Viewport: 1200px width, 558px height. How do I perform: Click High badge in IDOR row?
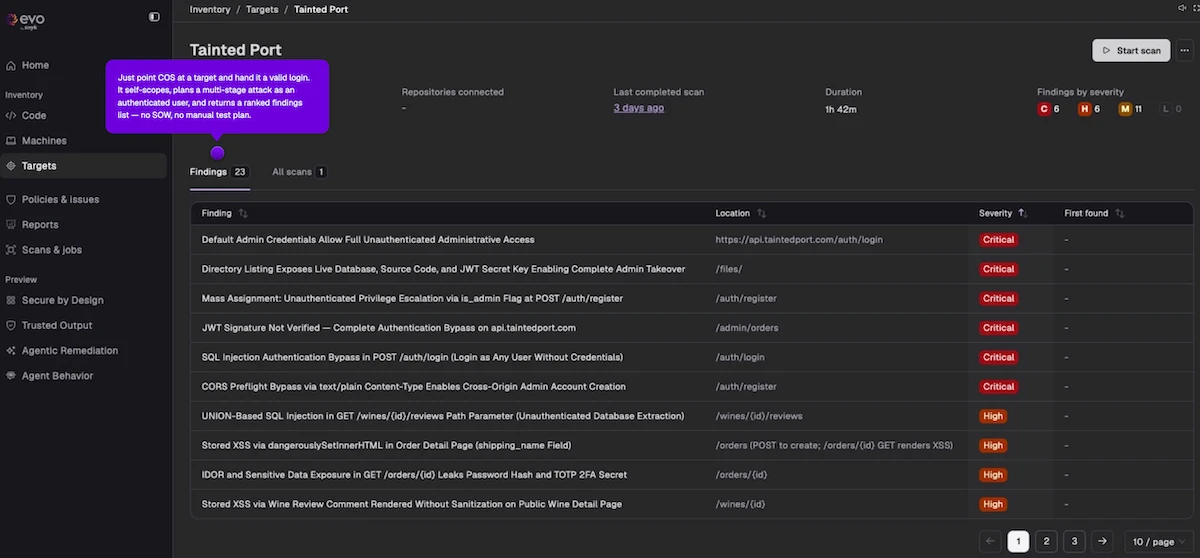(993, 474)
